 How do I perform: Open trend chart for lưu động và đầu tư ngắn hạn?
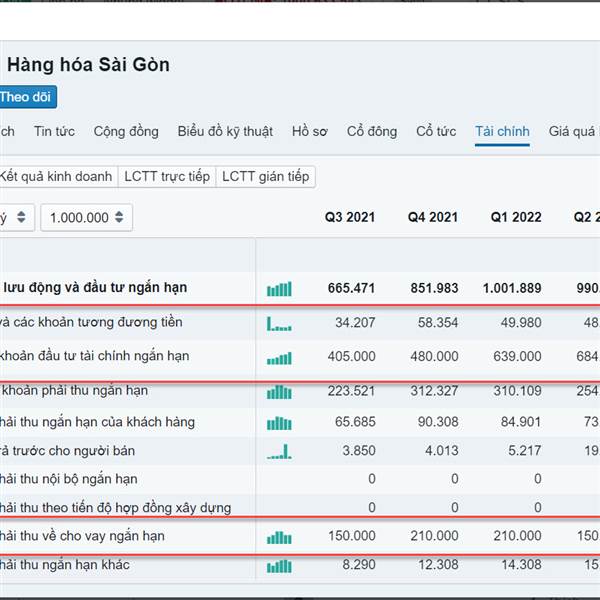tap(279, 289)
